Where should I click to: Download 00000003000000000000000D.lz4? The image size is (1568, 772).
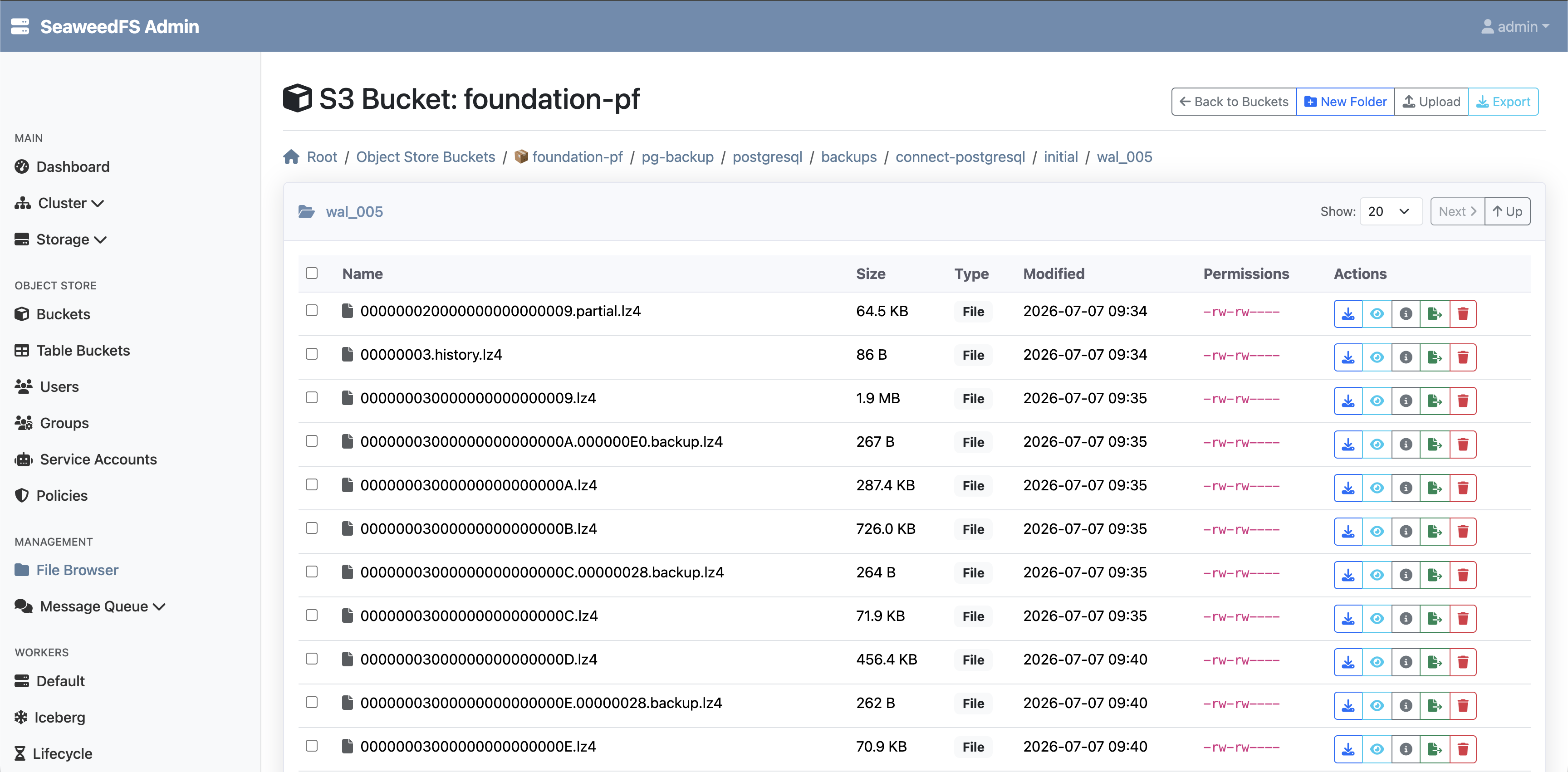[1347, 662]
